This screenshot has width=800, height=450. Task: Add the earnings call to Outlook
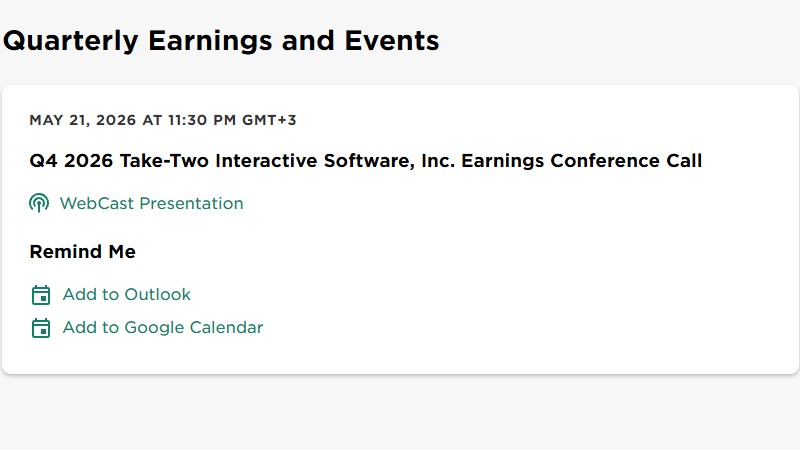126,295
